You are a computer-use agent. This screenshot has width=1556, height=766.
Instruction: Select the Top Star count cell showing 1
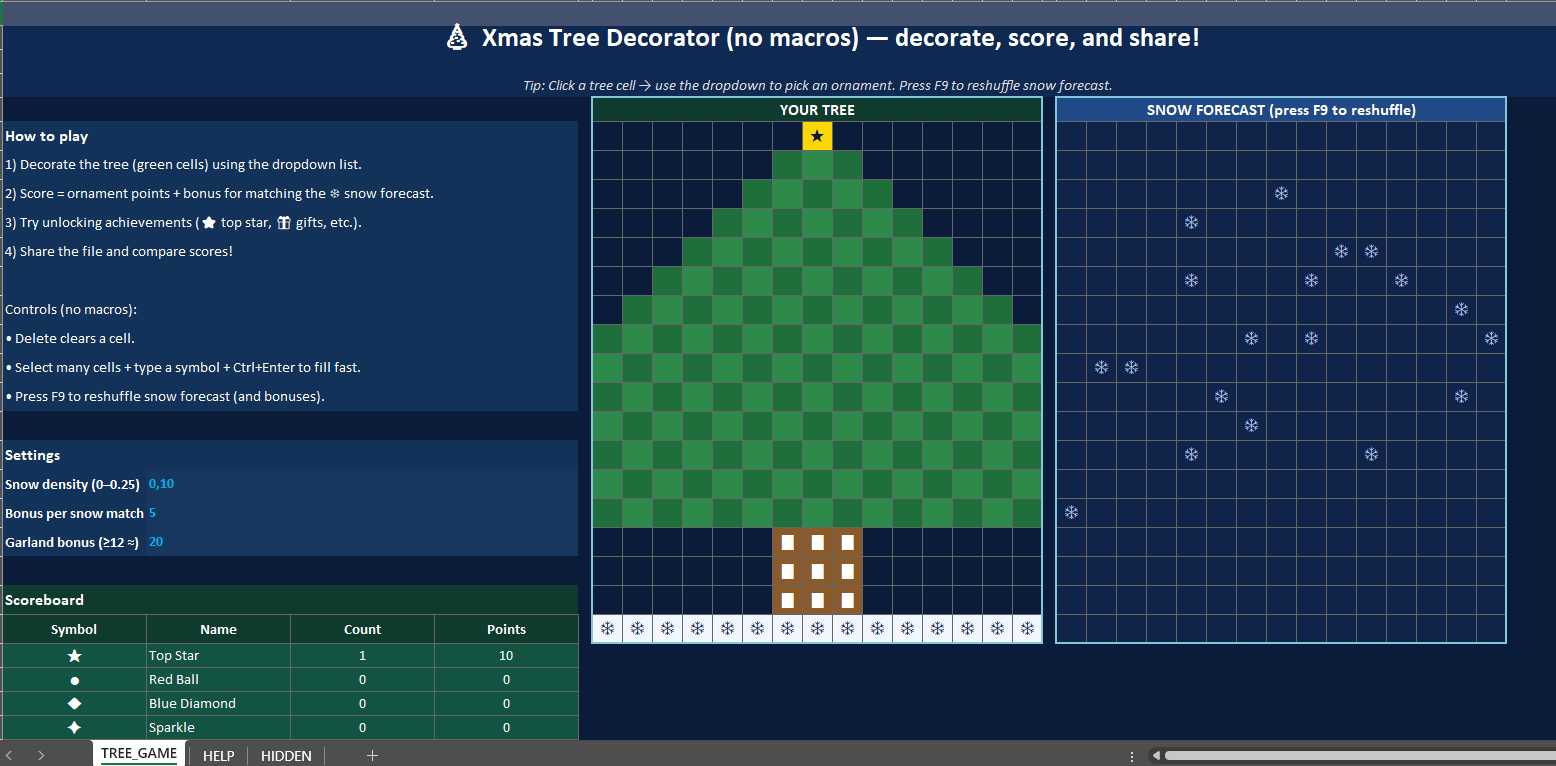362,656
